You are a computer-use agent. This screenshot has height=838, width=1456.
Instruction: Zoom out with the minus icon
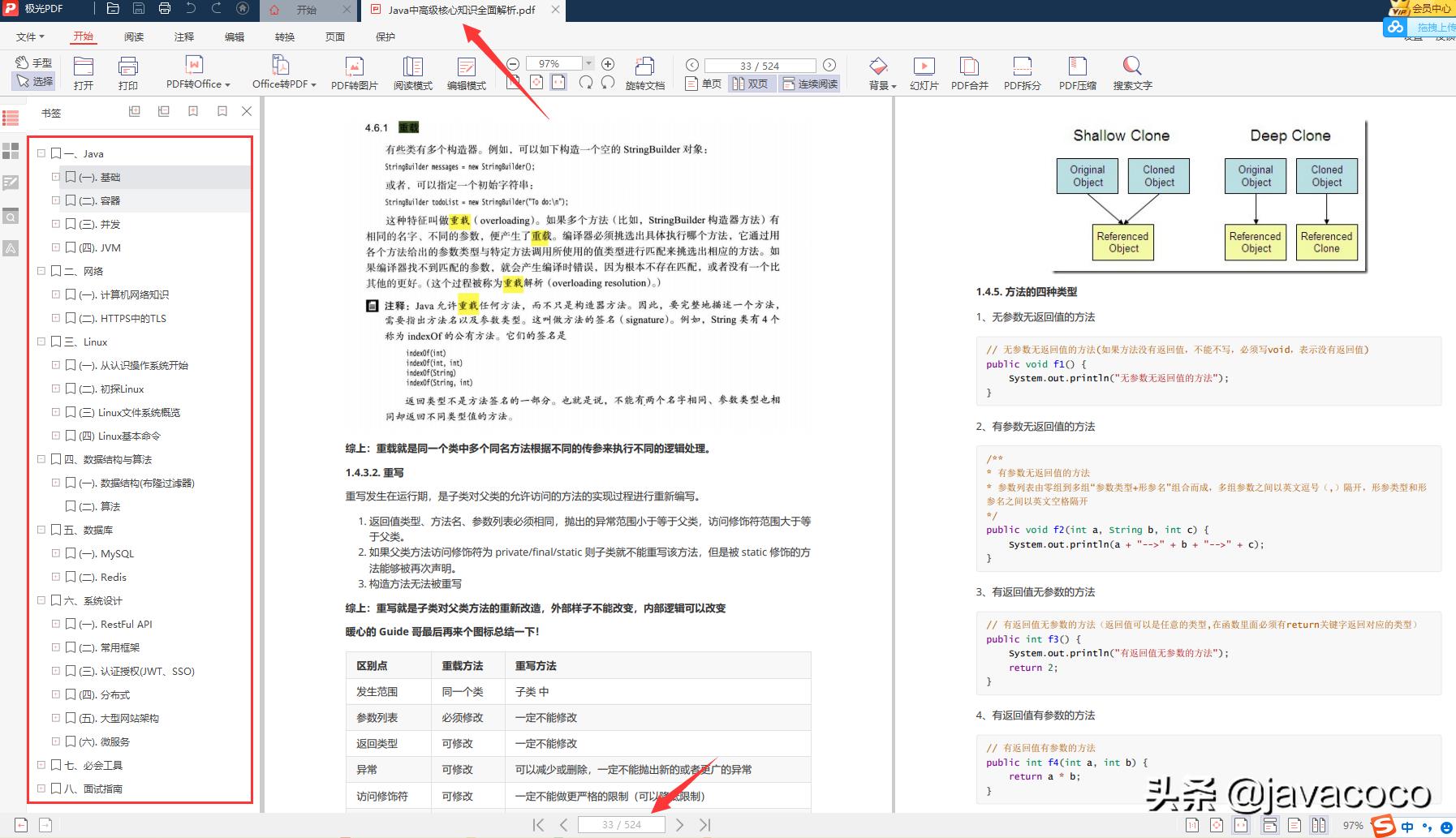point(513,64)
